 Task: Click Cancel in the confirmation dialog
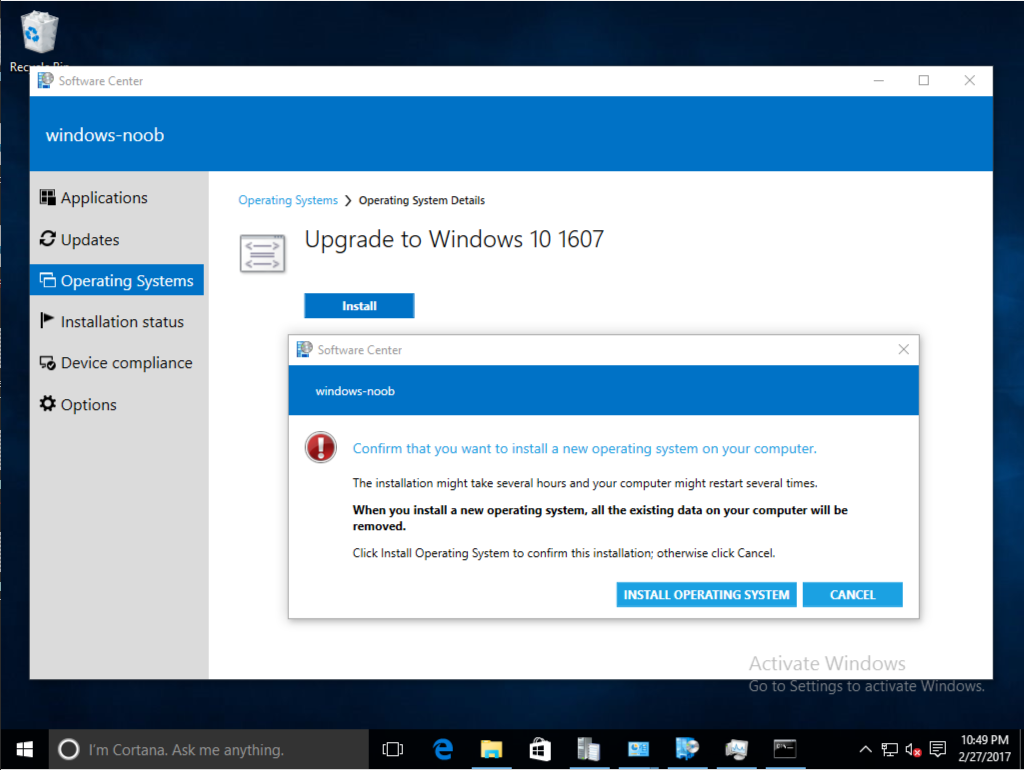(x=852, y=594)
